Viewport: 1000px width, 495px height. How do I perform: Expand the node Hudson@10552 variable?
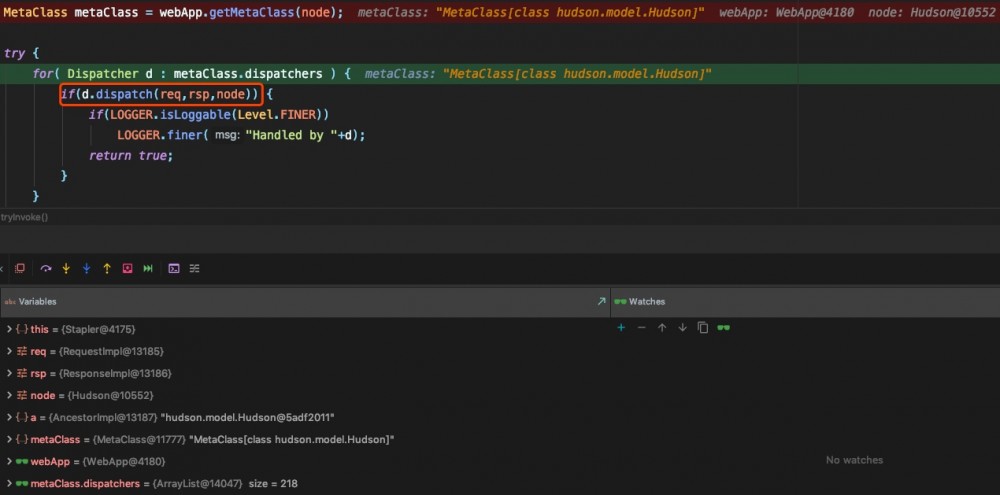pos(8,395)
